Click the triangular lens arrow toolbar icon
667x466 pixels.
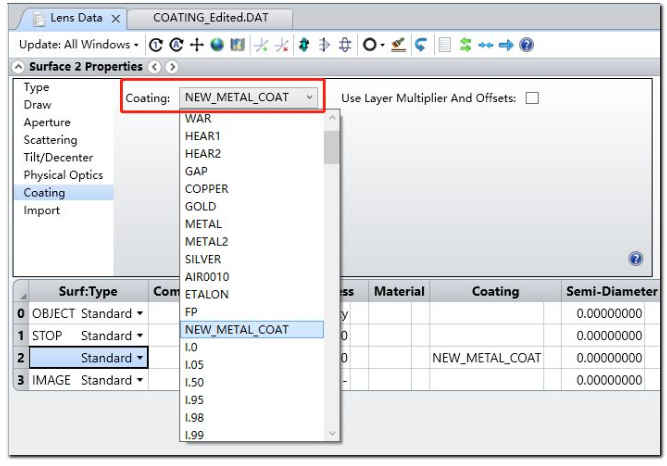pos(324,45)
